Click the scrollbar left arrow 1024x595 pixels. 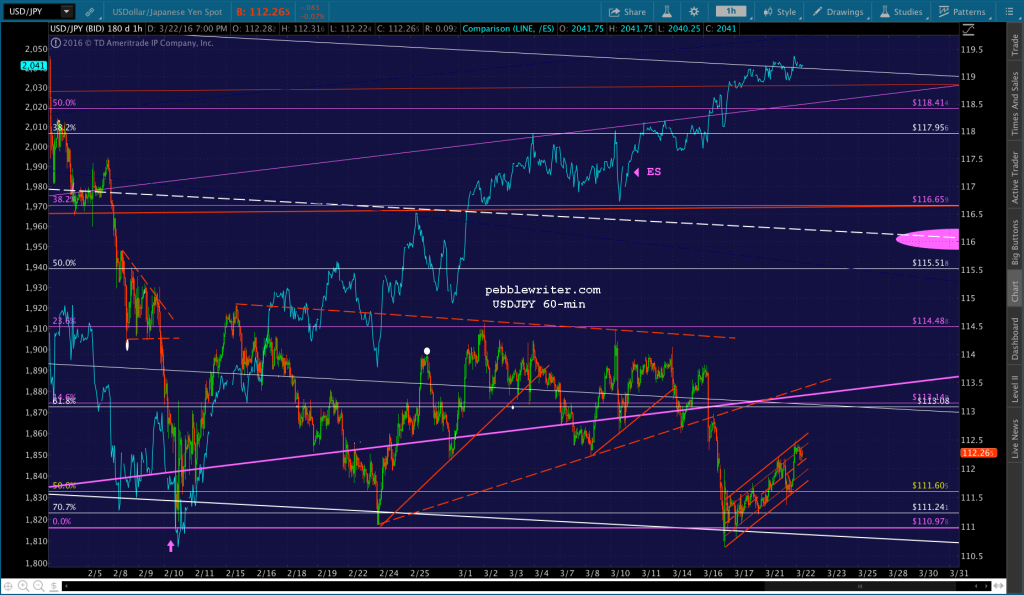tap(66, 586)
